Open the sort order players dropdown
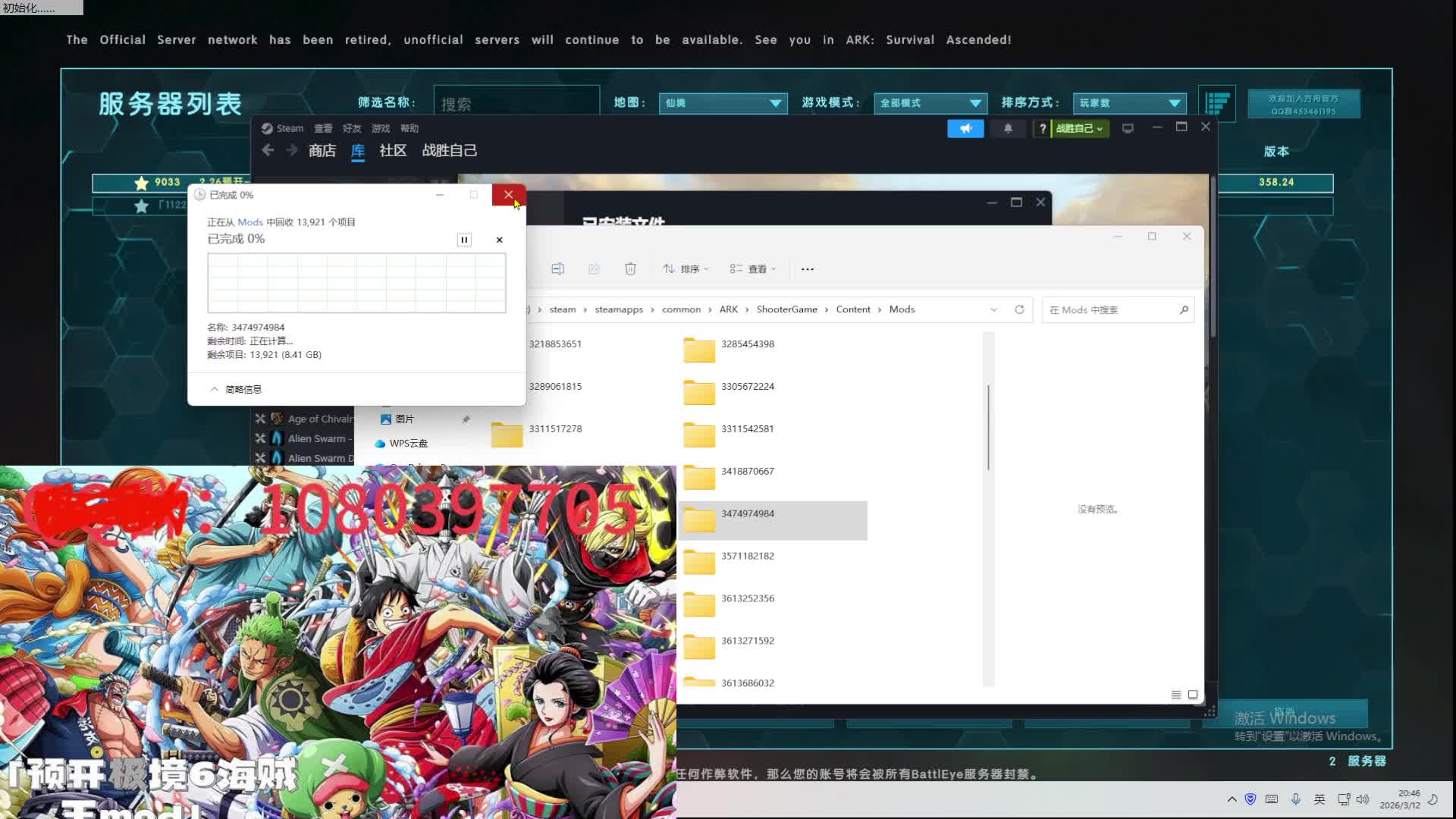This screenshot has height=819, width=1456. 1128,103
